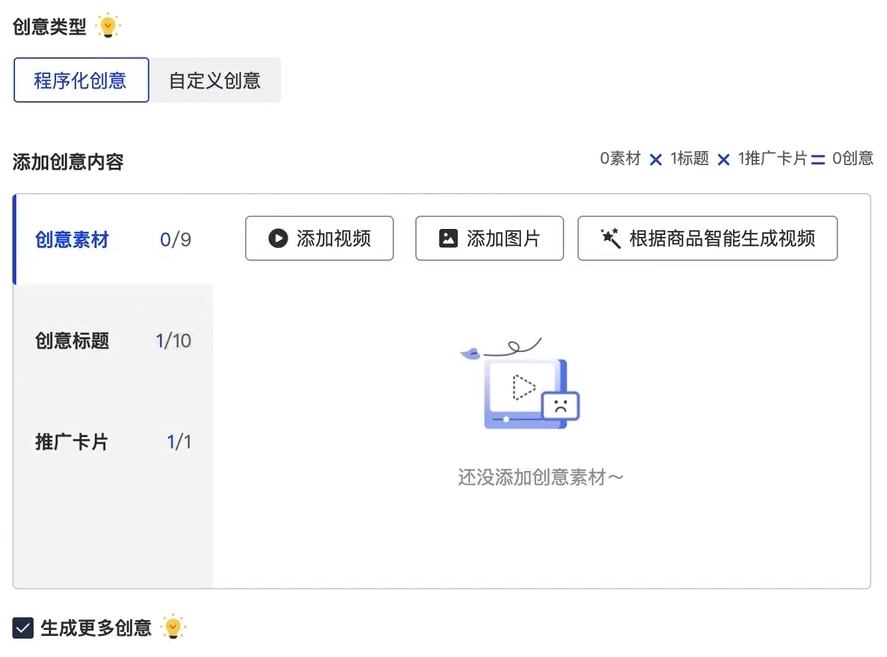This screenshot has width=887, height=657.
Task: Click the play icon in 添加视频
Action: (x=278, y=238)
